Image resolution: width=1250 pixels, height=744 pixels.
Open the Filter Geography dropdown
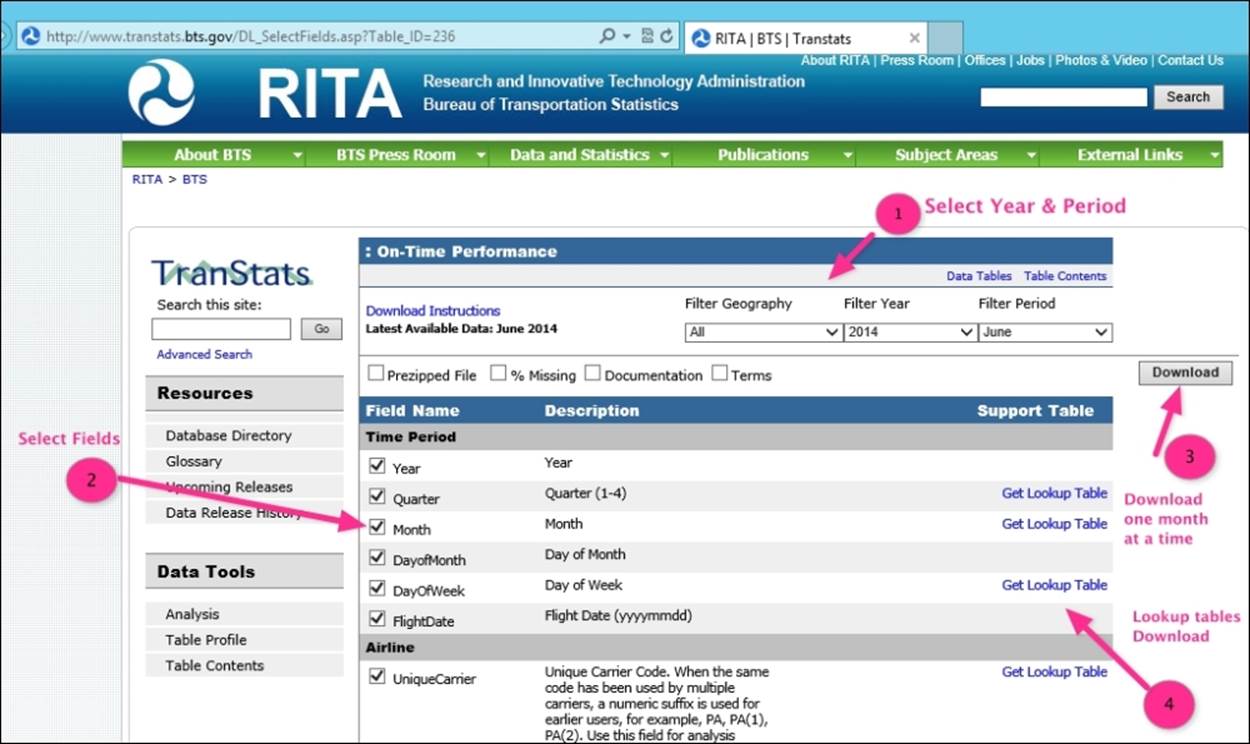point(763,332)
